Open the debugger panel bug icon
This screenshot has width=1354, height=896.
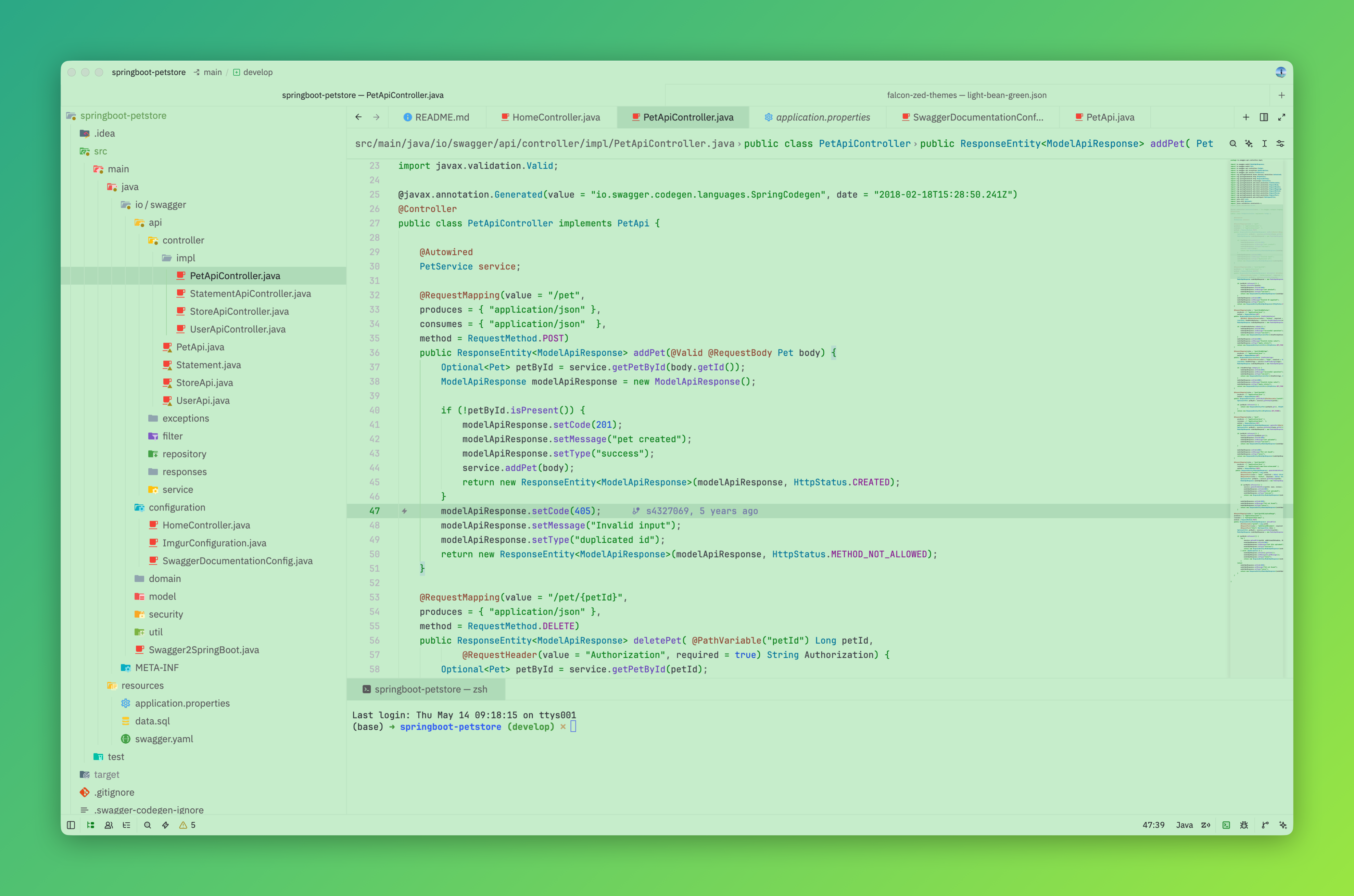(1244, 825)
